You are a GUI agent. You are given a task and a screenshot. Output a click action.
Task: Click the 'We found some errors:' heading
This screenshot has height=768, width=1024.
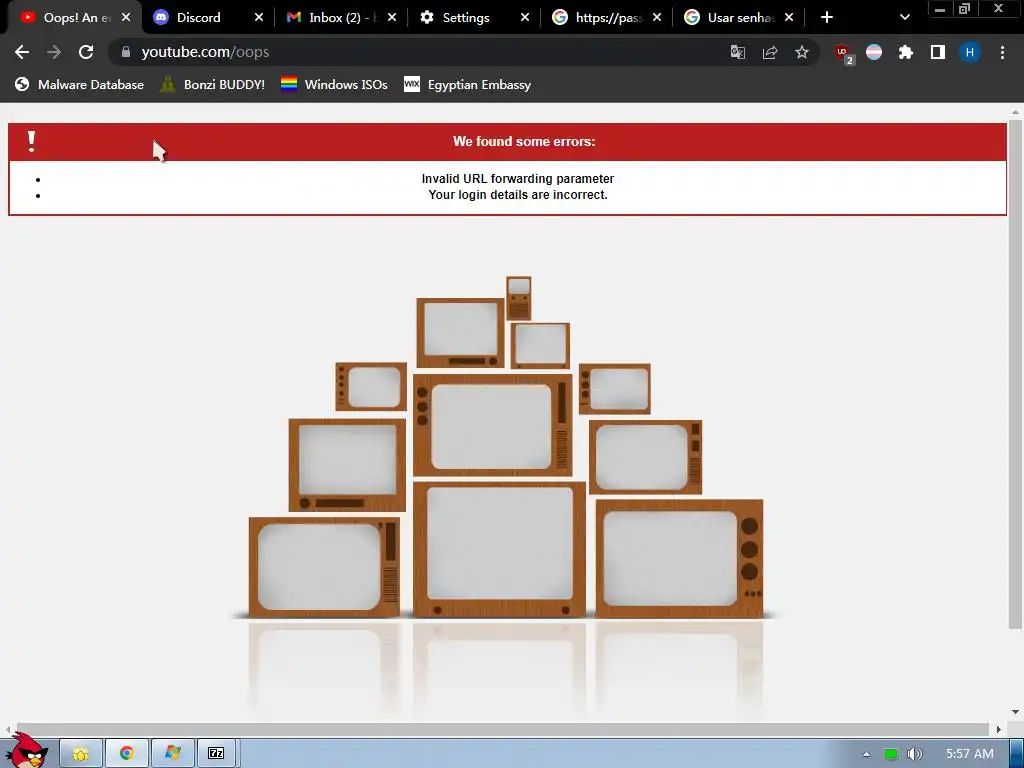coord(524,141)
